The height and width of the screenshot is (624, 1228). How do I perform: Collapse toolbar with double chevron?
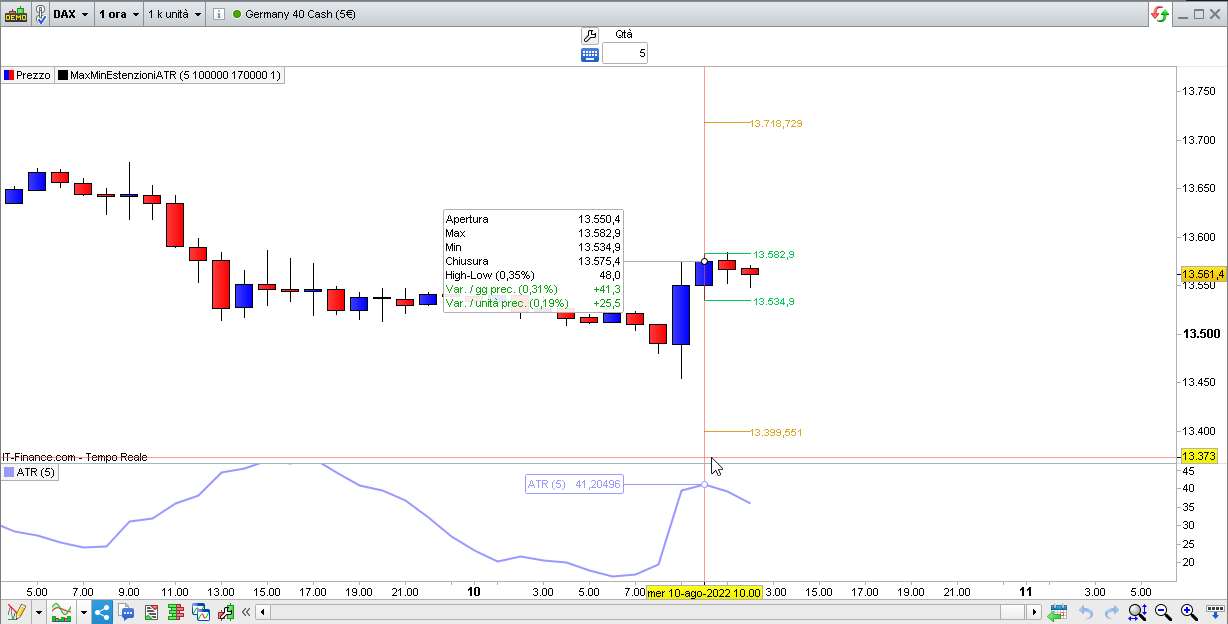point(246,612)
